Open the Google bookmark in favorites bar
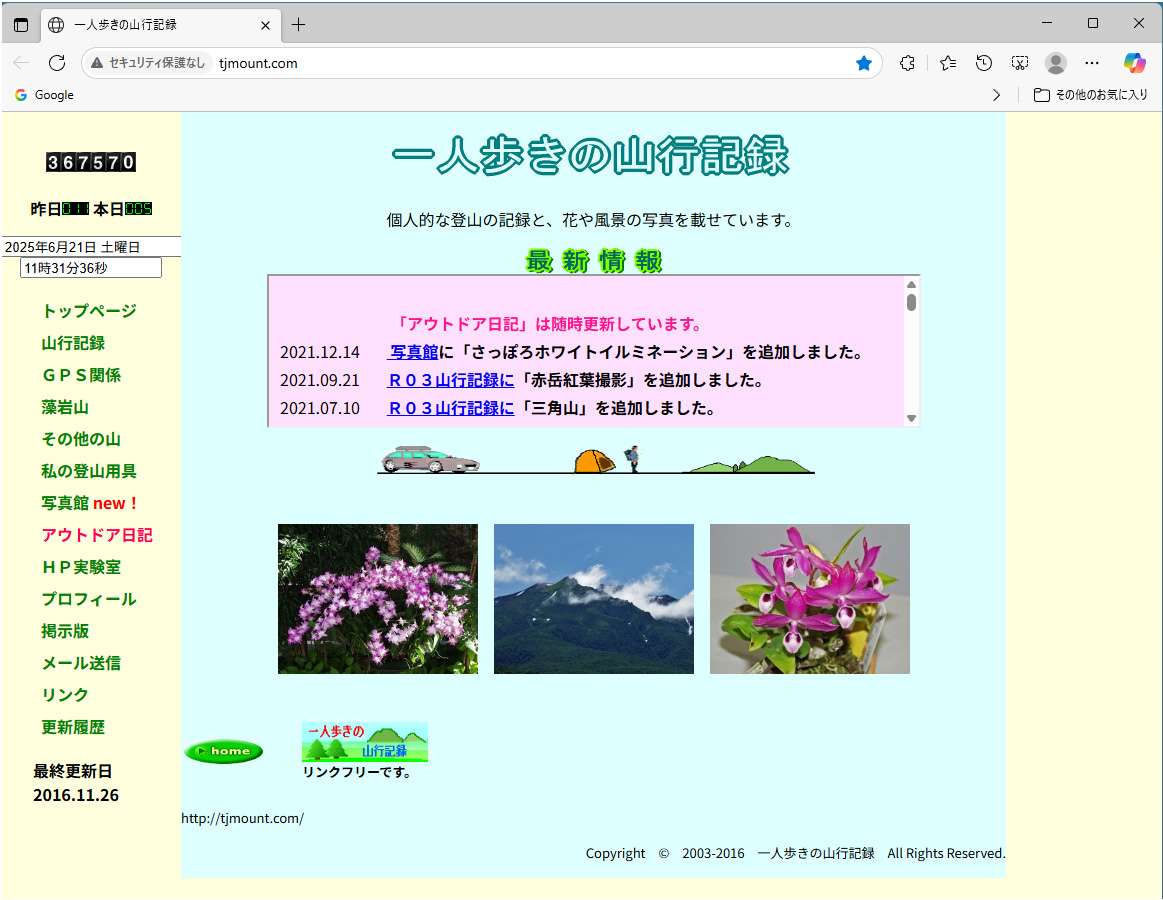This screenshot has height=900, width=1163. tap(44, 95)
